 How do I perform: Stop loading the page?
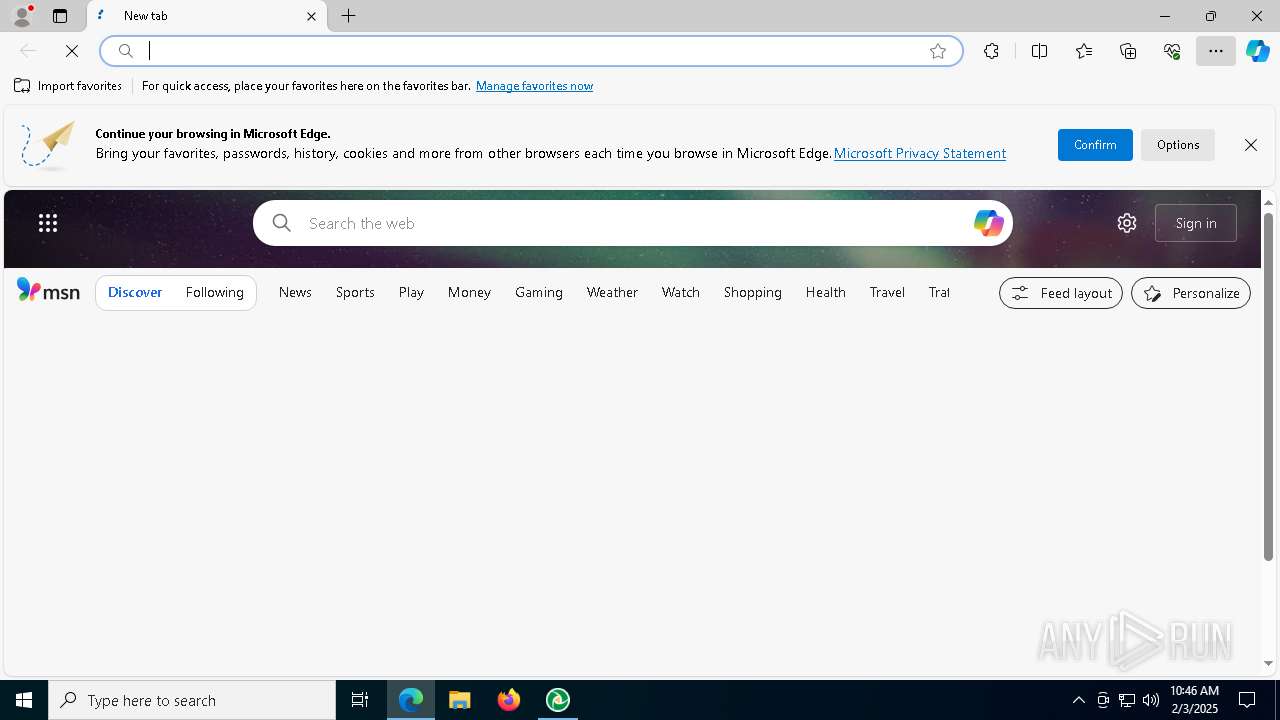tap(72, 51)
